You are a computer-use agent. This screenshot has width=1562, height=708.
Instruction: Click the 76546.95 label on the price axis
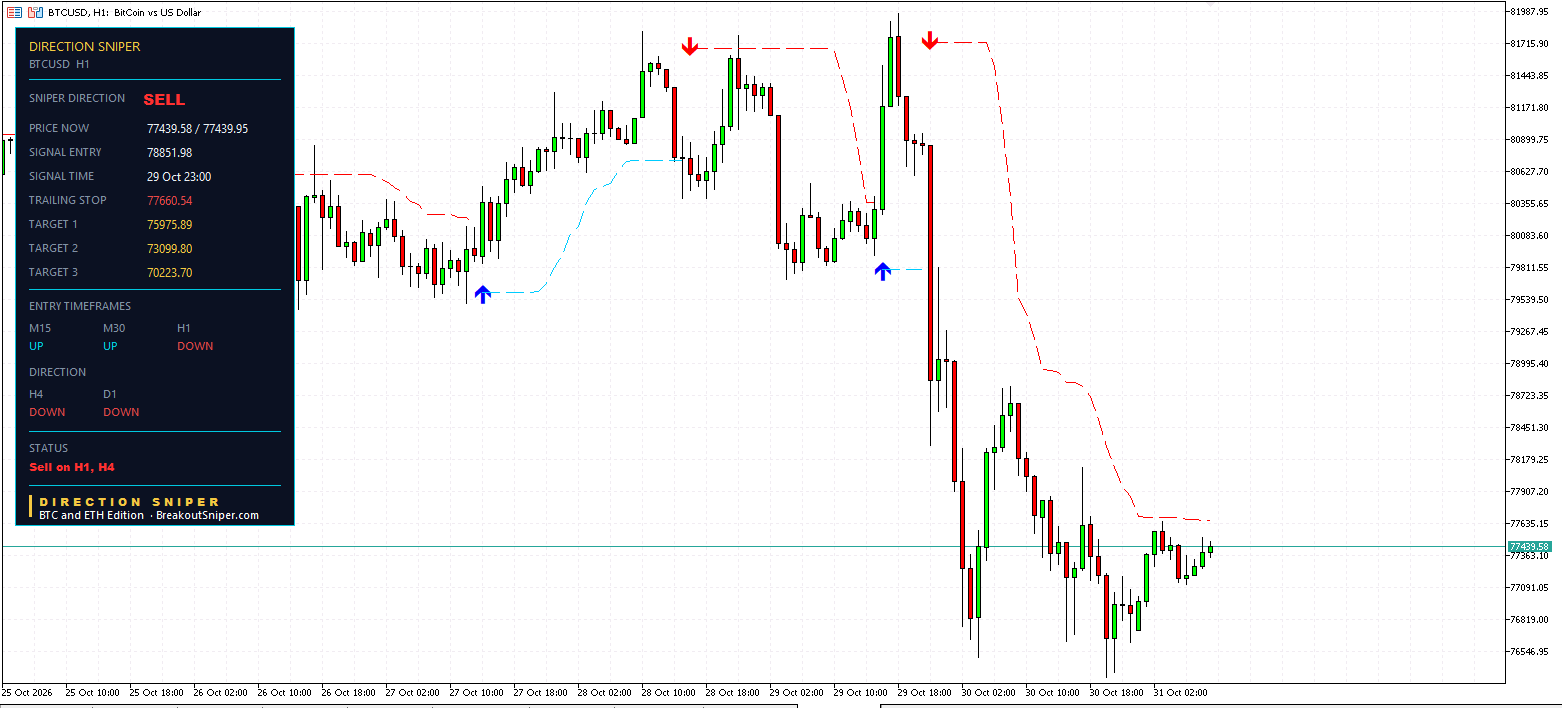1530,652
